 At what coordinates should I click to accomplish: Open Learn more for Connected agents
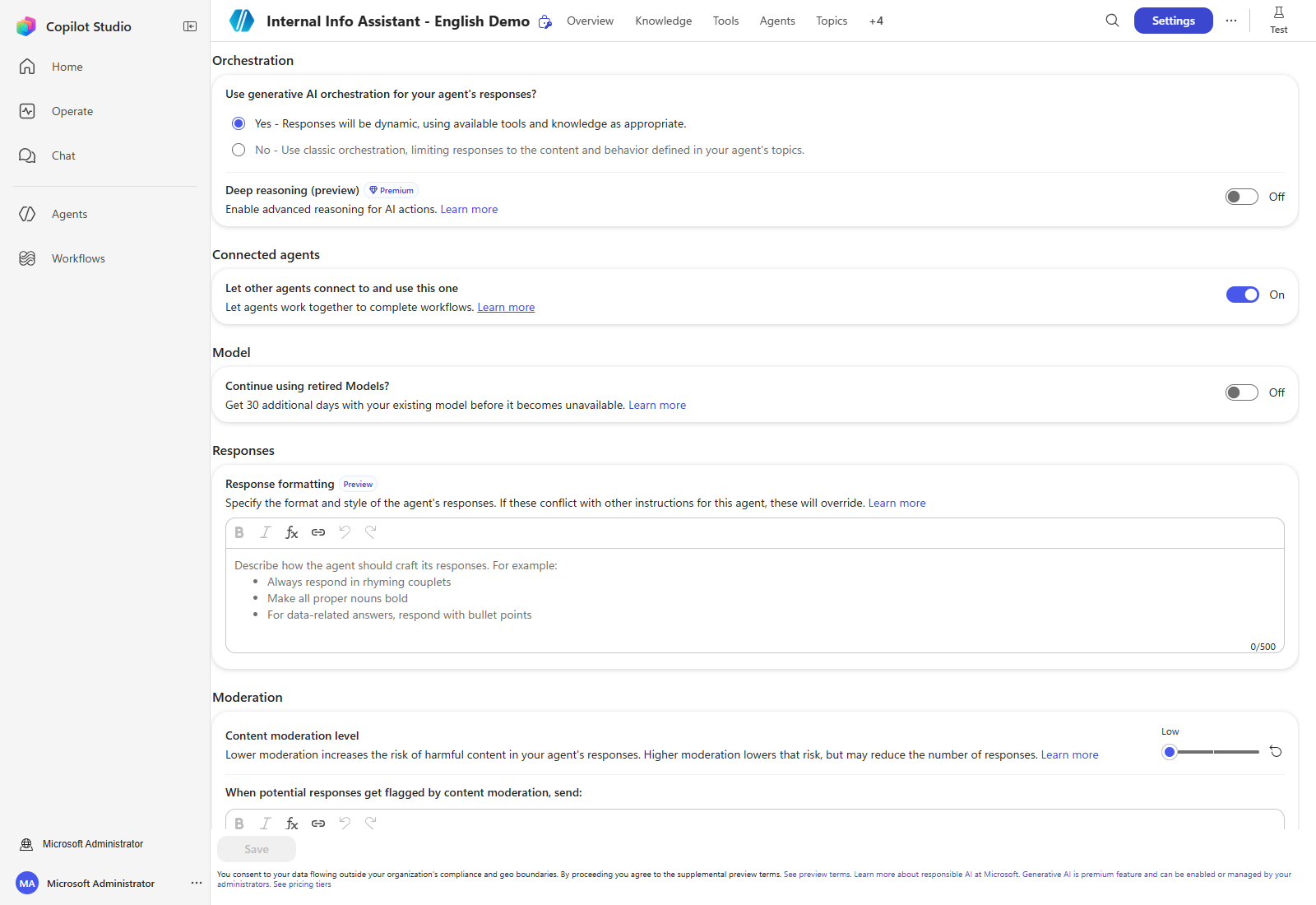tap(506, 307)
